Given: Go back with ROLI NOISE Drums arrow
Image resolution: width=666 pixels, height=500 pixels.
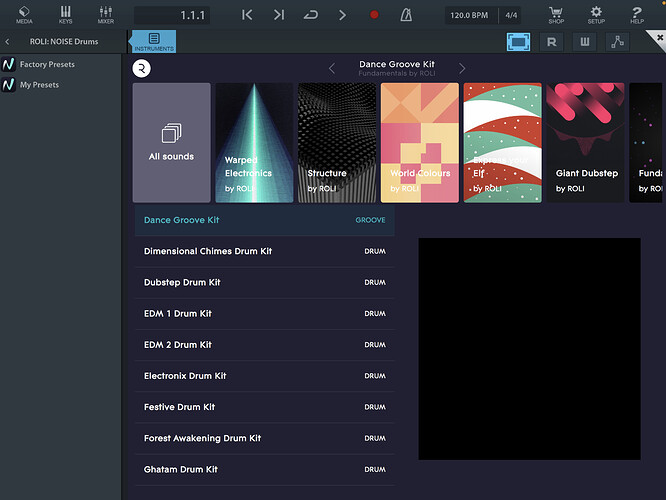Looking at the screenshot, I should pos(7,42).
